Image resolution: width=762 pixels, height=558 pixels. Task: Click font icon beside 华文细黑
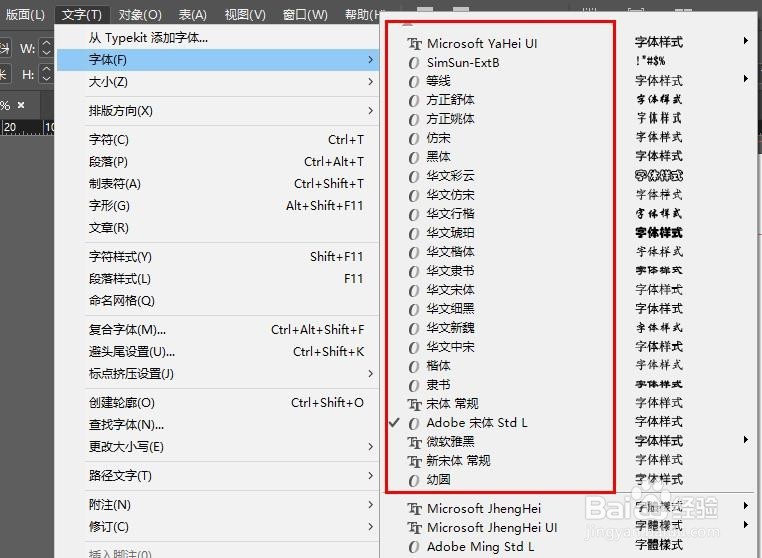point(414,310)
